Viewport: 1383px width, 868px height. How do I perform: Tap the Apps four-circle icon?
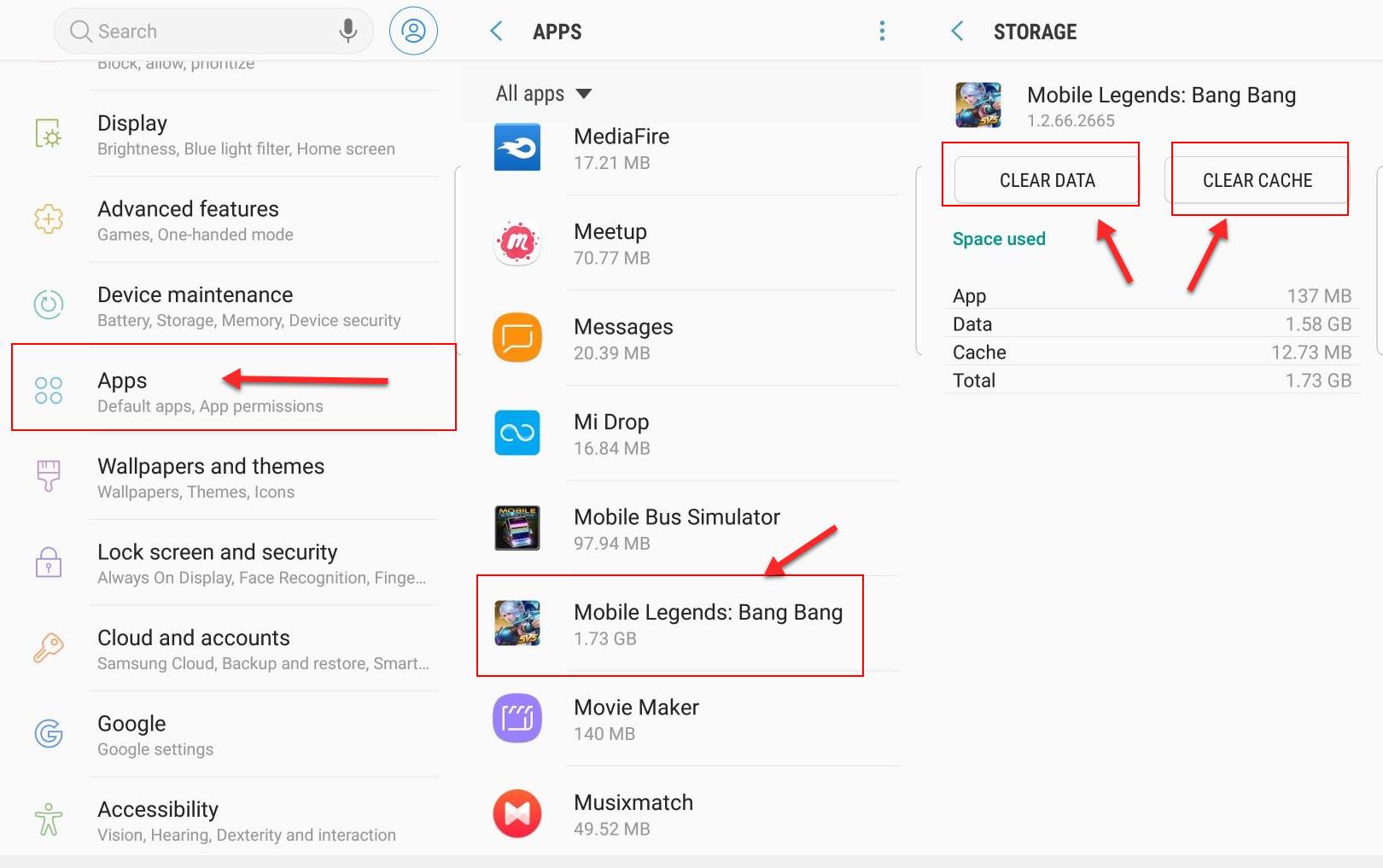point(49,390)
